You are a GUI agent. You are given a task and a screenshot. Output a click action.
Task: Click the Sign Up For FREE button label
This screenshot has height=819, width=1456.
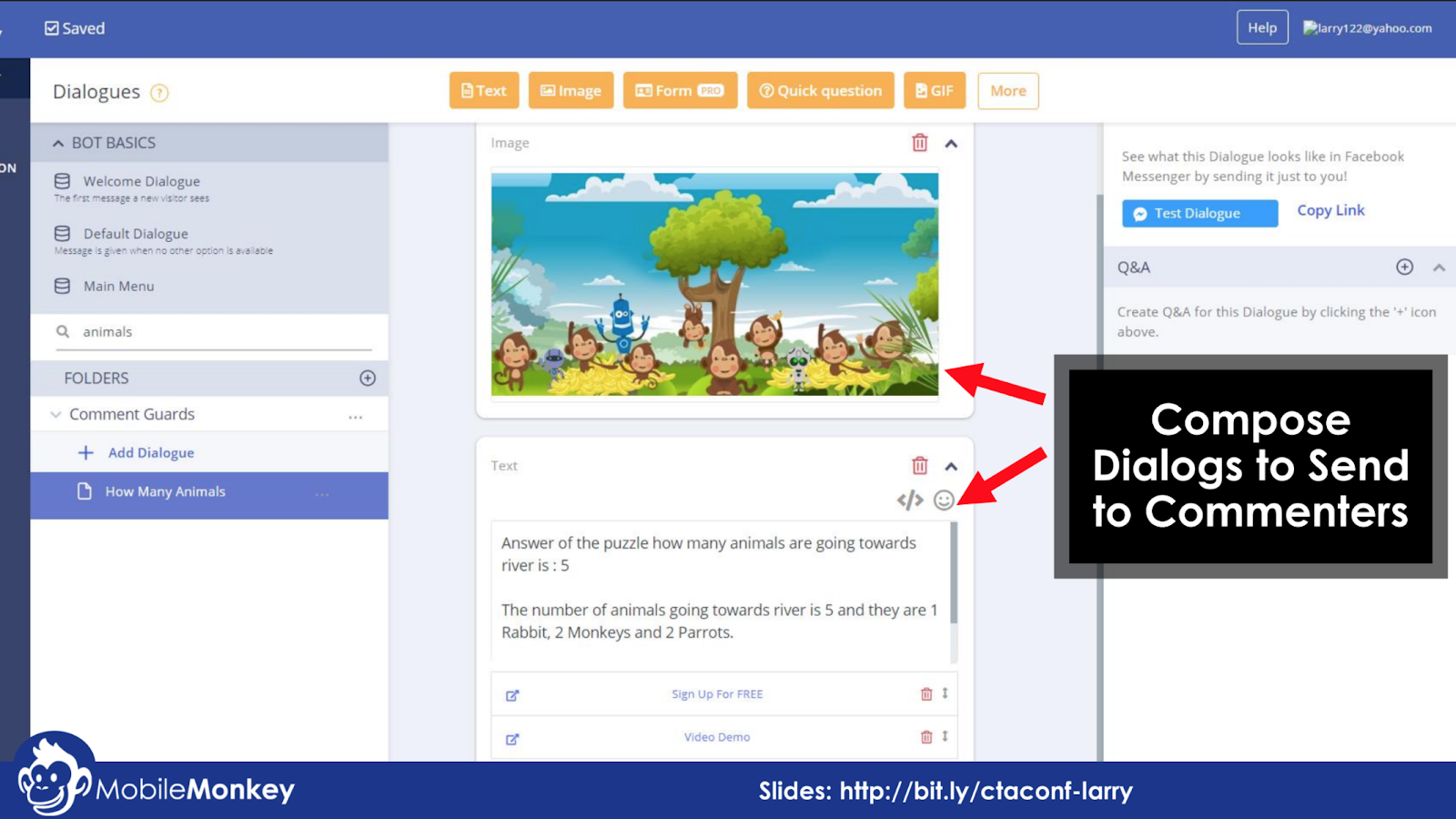pos(717,694)
